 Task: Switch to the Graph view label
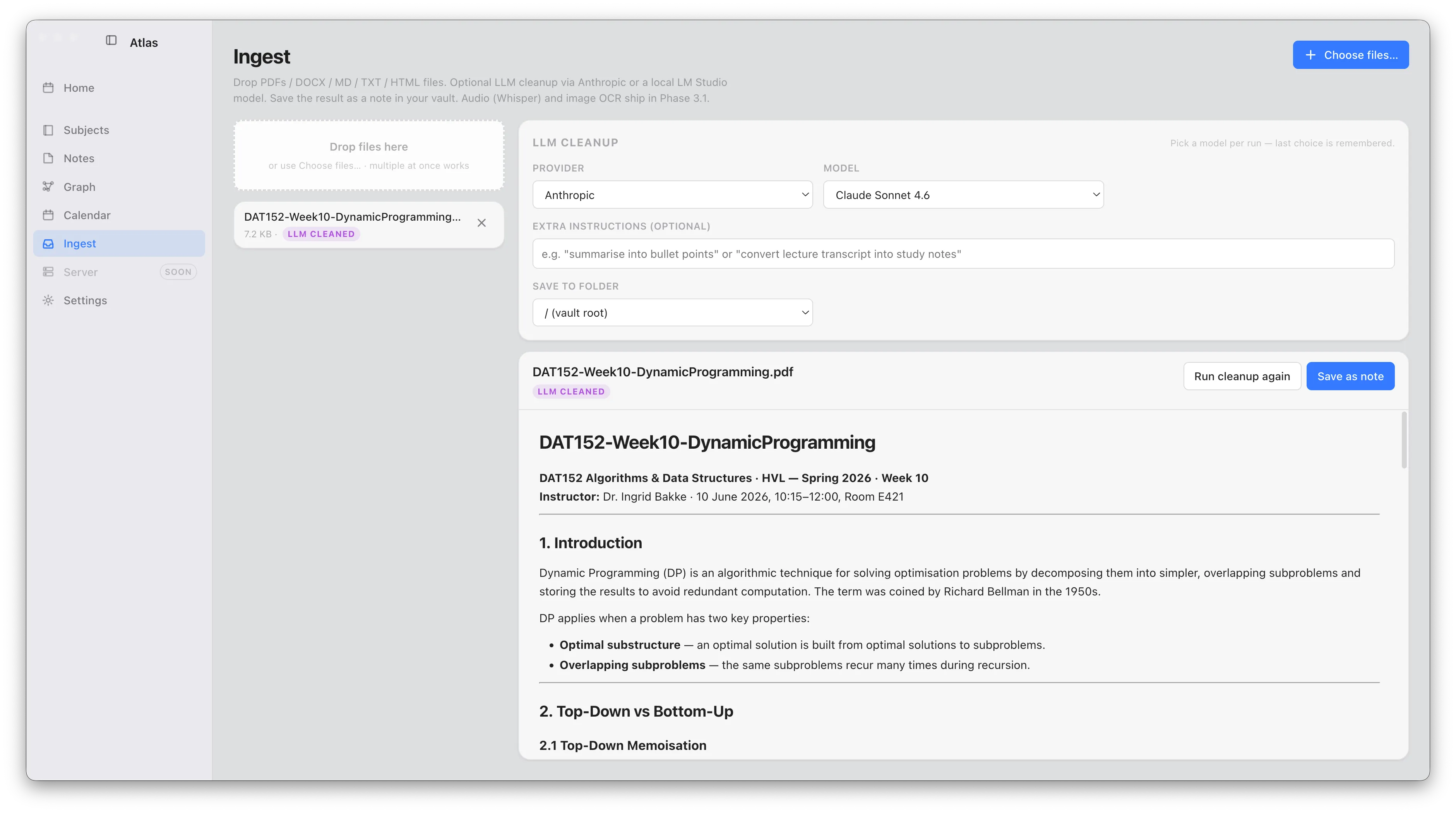click(x=80, y=187)
